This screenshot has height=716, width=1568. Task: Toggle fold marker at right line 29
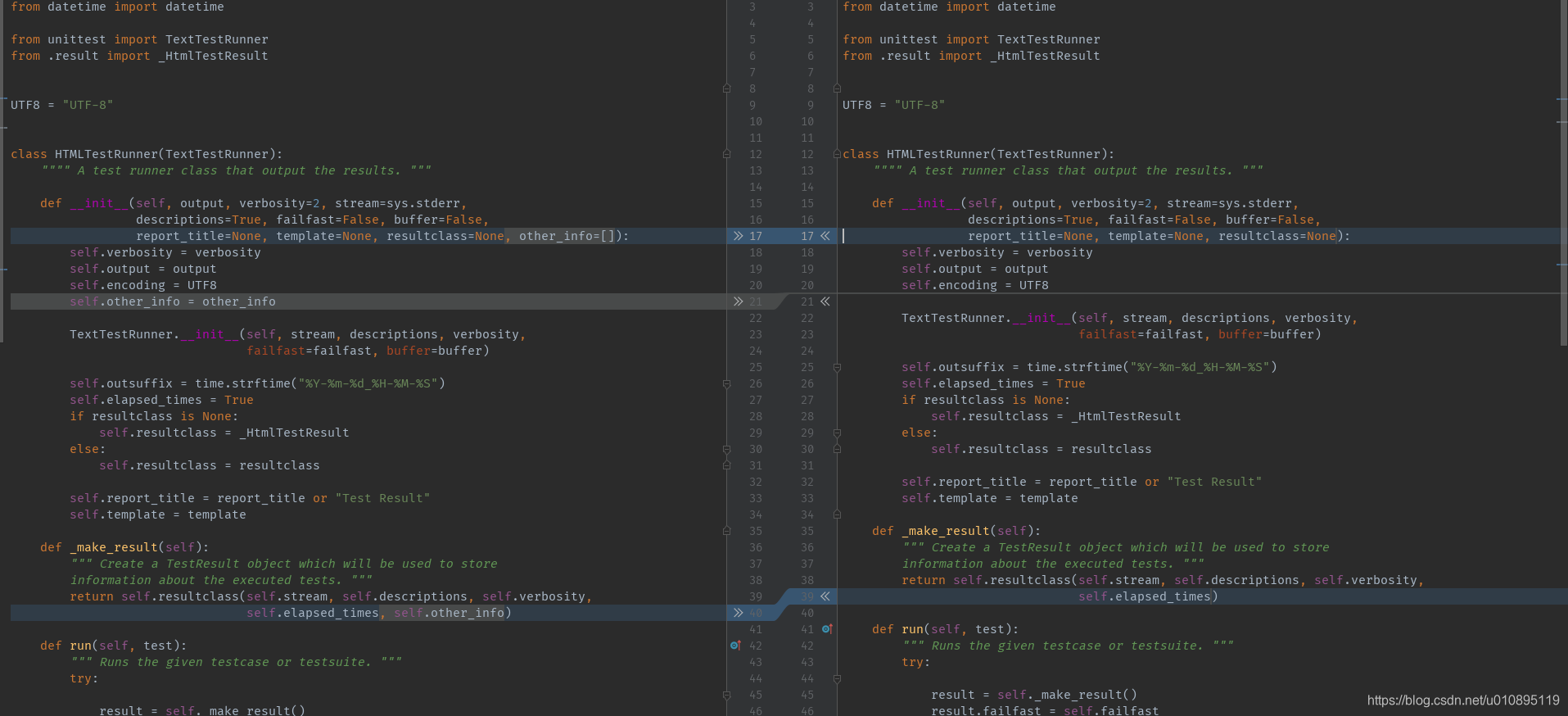click(x=837, y=433)
